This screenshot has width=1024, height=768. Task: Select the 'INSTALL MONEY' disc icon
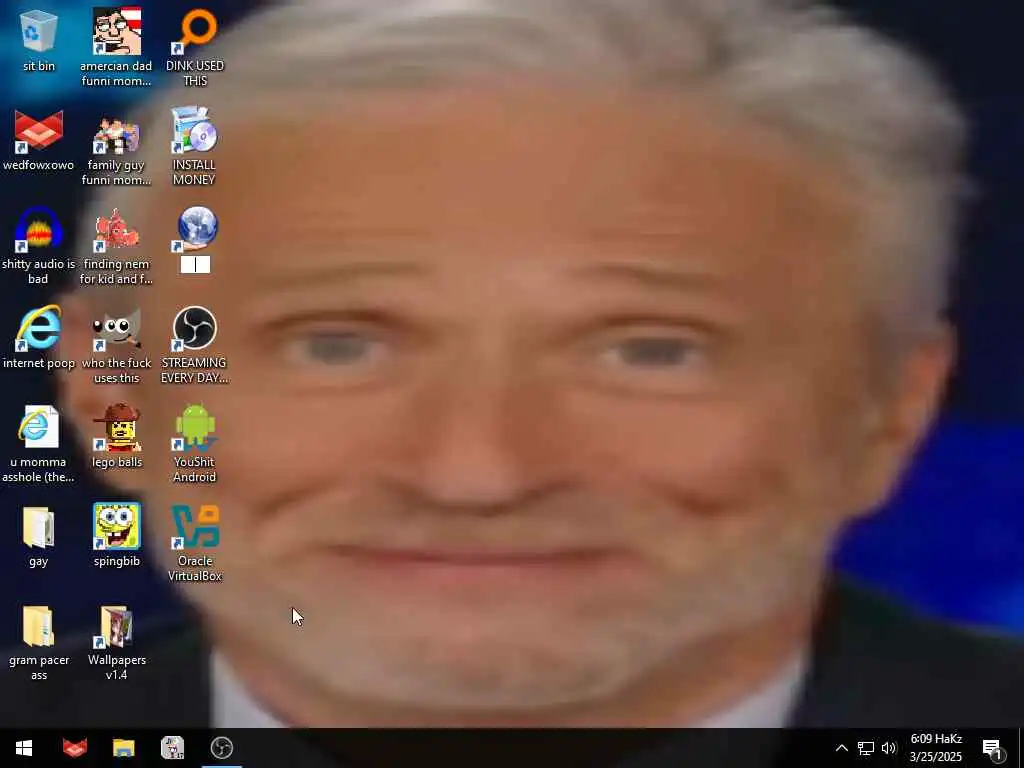pyautogui.click(x=194, y=131)
